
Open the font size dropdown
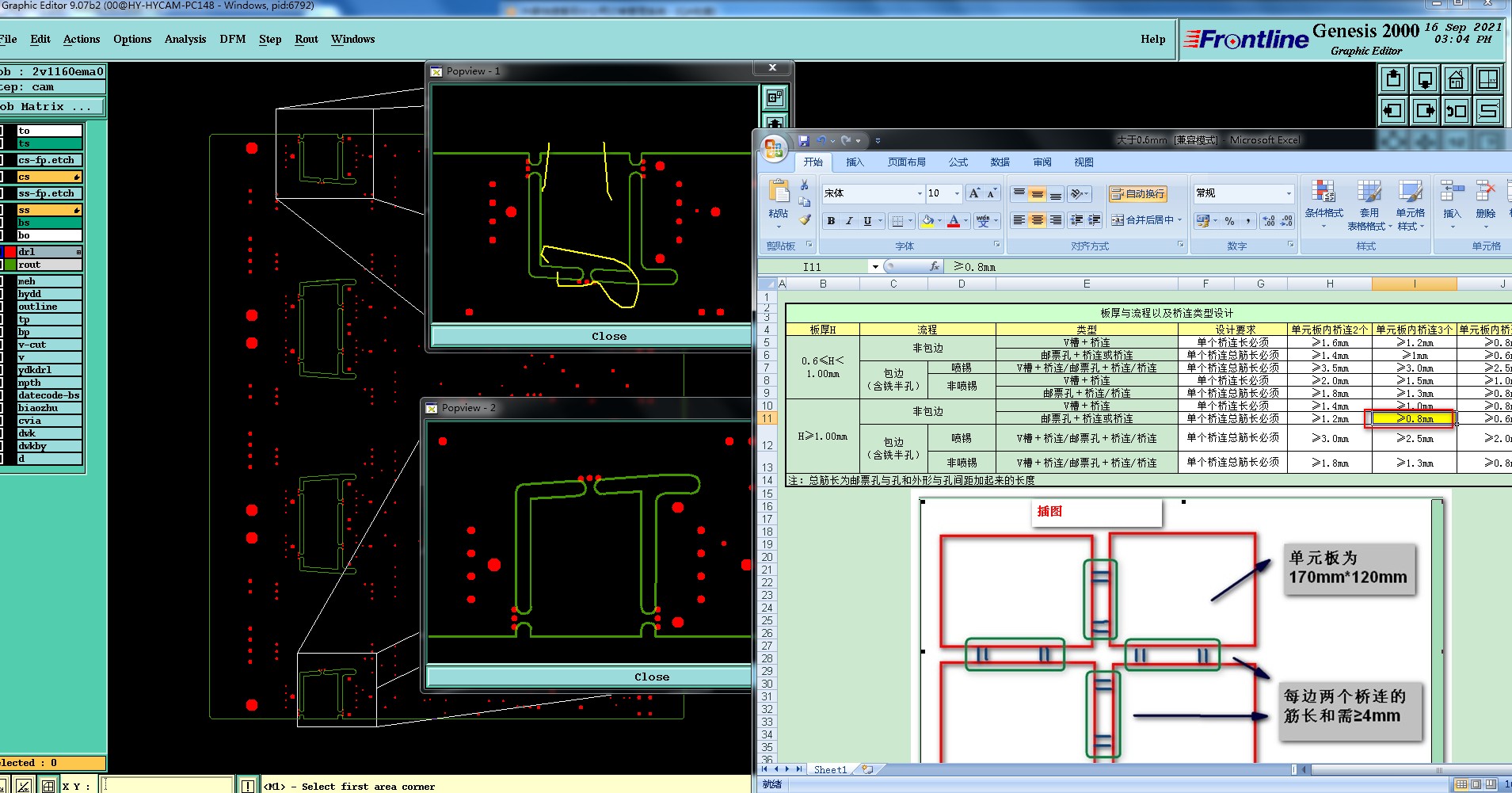click(x=957, y=193)
